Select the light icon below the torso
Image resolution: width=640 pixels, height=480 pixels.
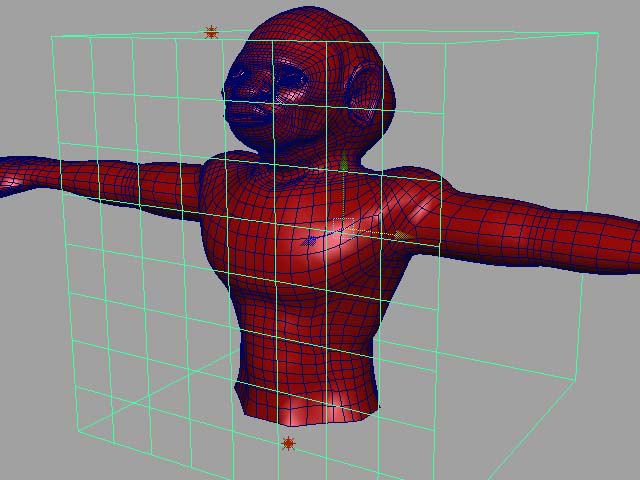(288, 443)
